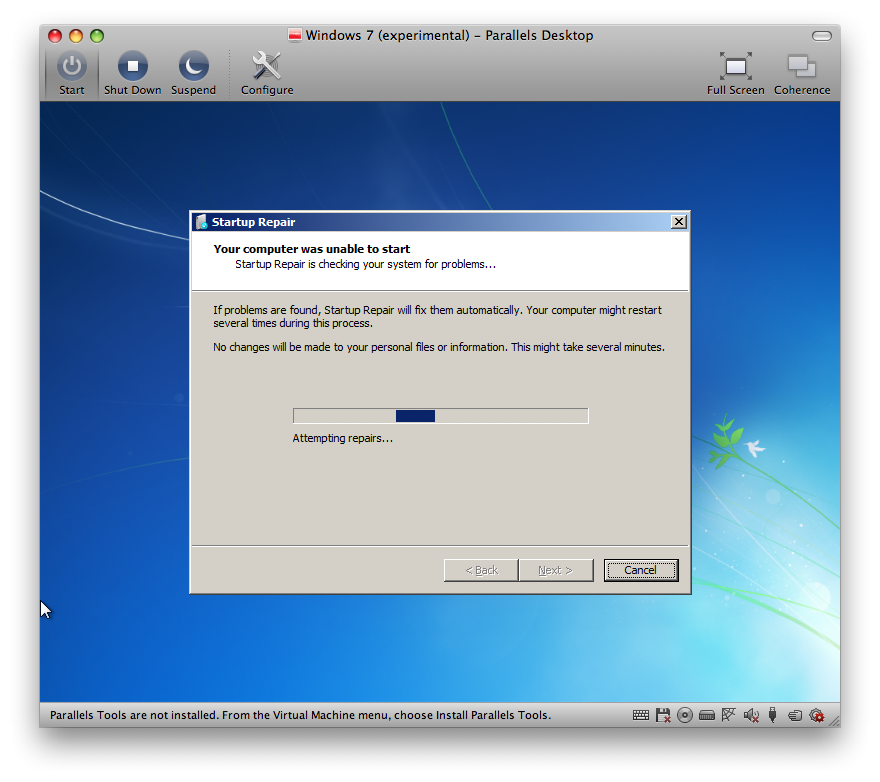Click Startup Repair title bar icon

(201, 222)
